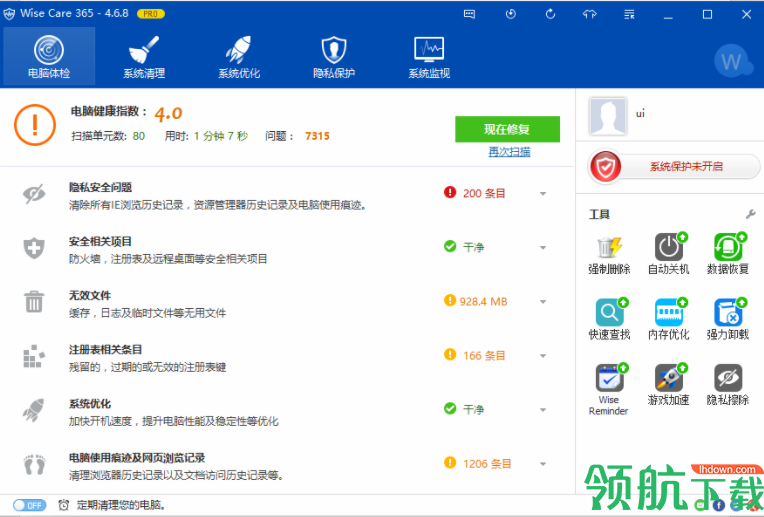Click the footprints icon for 电脑使用痕迹
The width and height of the screenshot is (764, 517).
(x=34, y=464)
